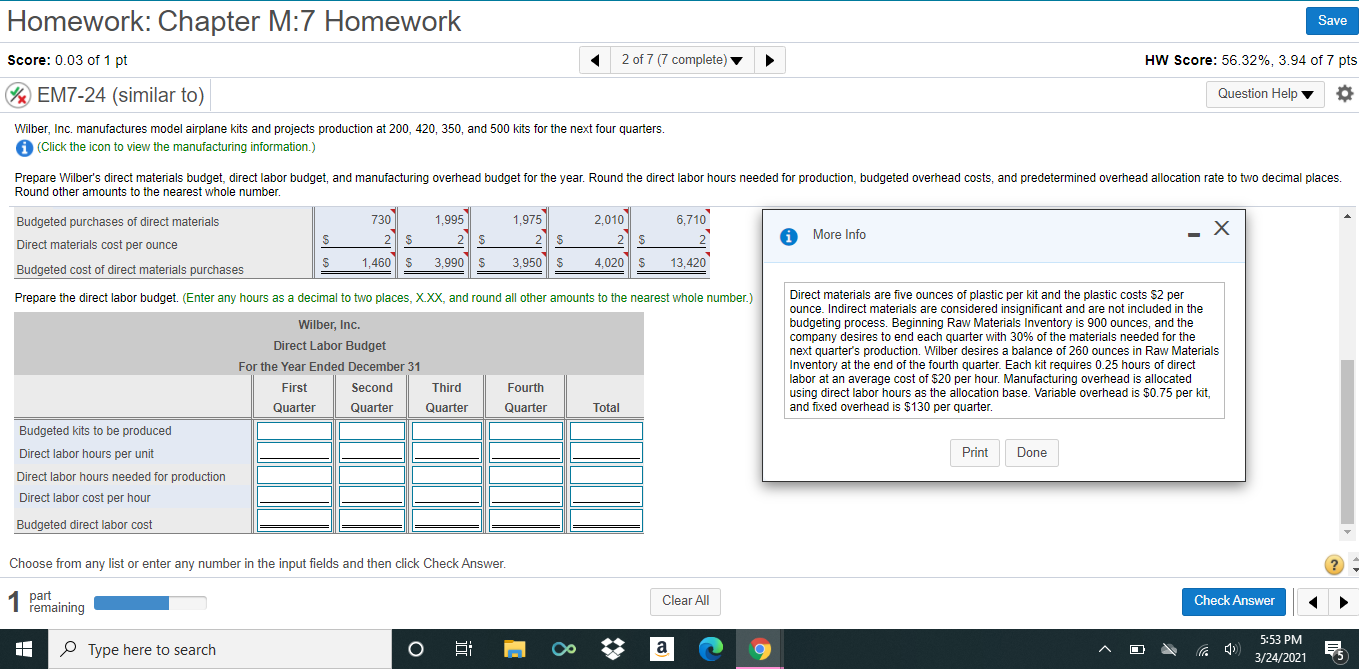This screenshot has width=1359, height=669.
Task: Open the Amazon app from the taskbar
Action: 661,649
